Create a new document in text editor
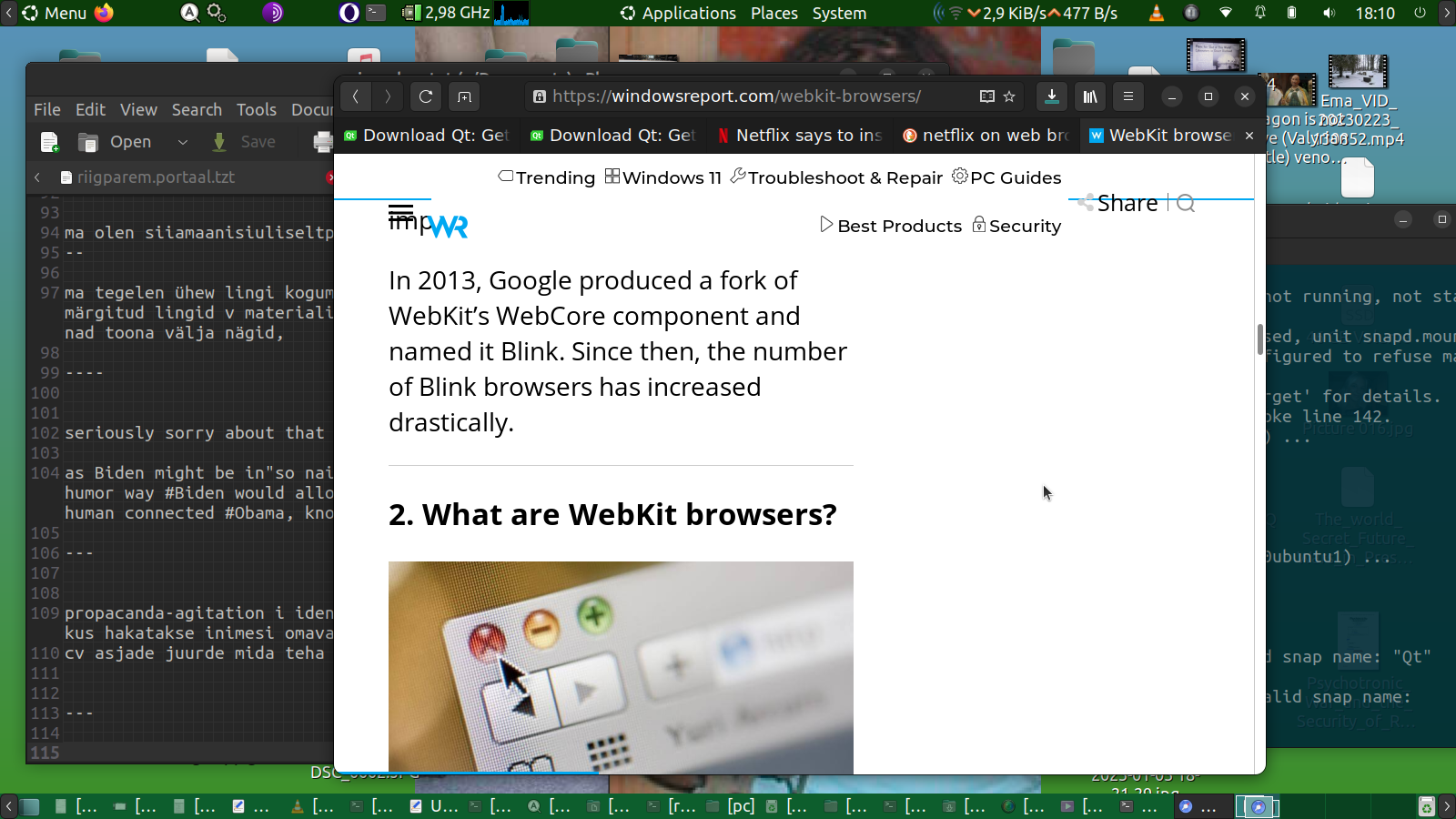The height and width of the screenshot is (819, 1456). pyautogui.click(x=50, y=142)
